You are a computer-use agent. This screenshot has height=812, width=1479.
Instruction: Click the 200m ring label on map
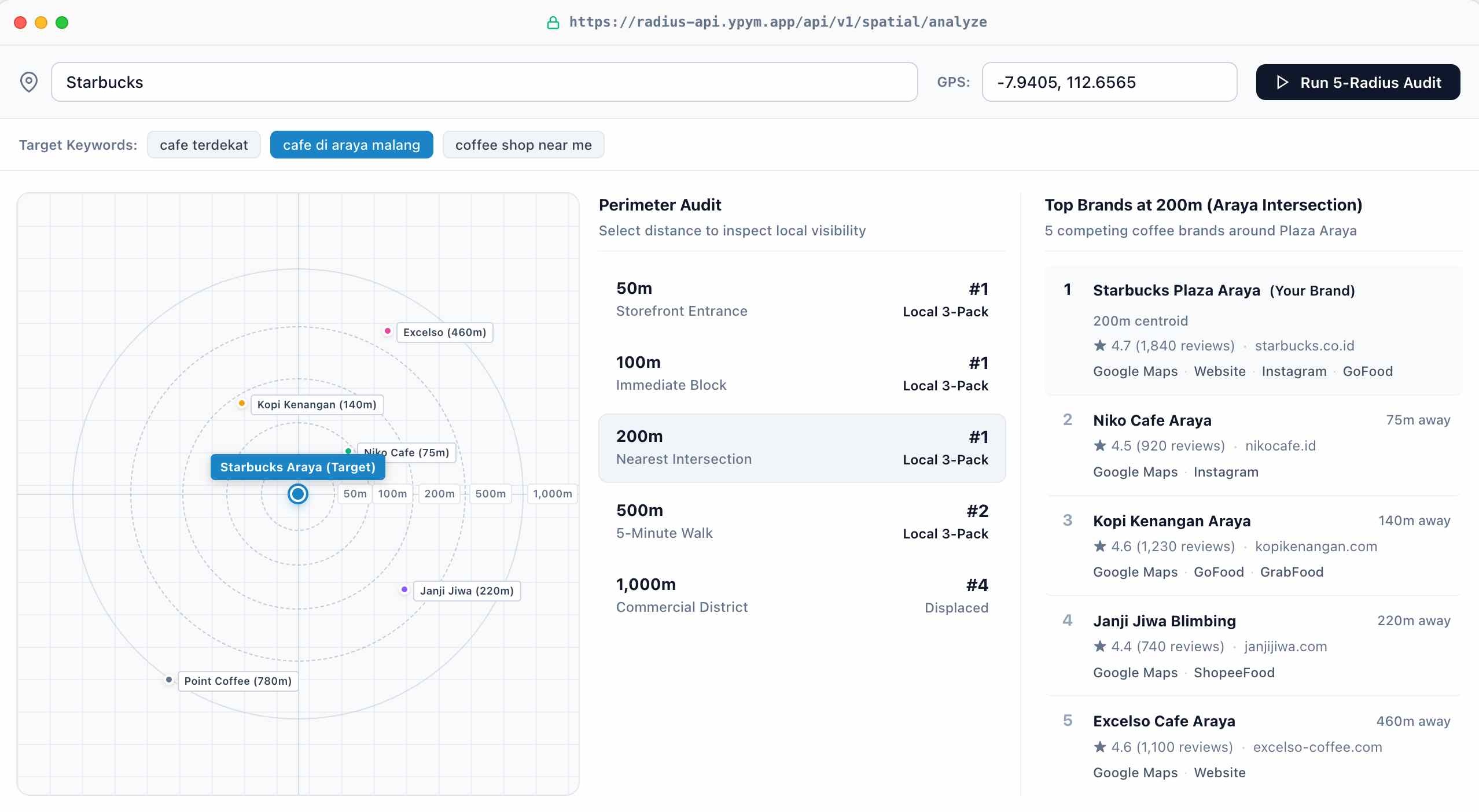pos(439,494)
